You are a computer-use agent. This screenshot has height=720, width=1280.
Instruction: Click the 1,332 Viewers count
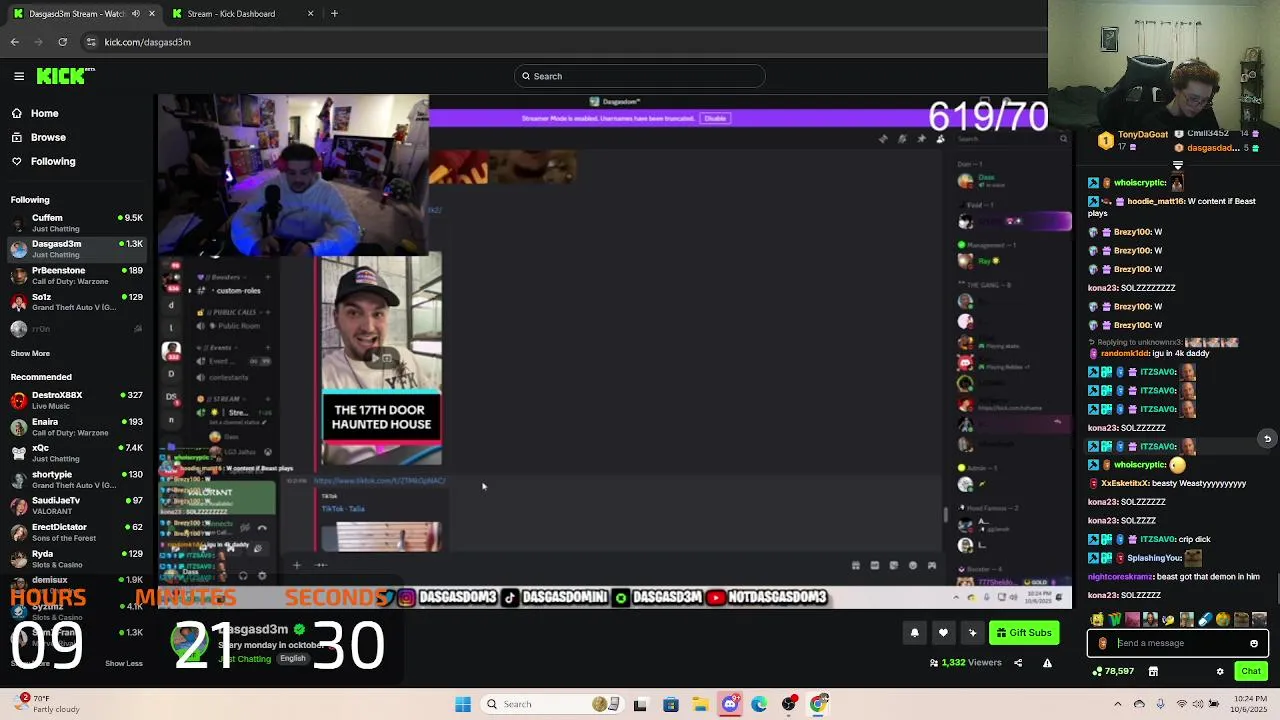(966, 663)
